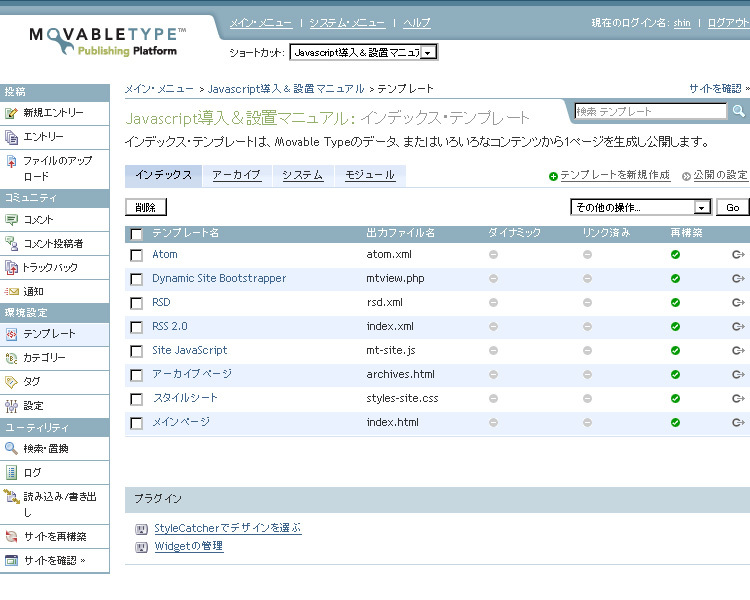Click green rebuild checkmark for RSS 2.0 row

point(675,326)
